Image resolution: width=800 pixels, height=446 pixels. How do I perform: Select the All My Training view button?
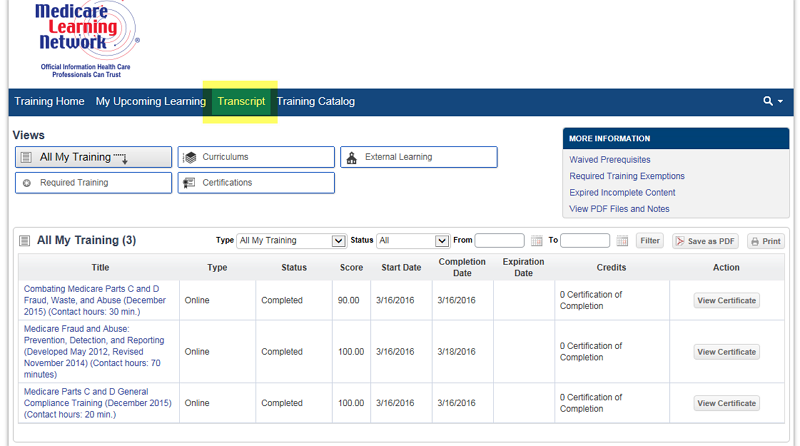pyautogui.click(x=93, y=157)
